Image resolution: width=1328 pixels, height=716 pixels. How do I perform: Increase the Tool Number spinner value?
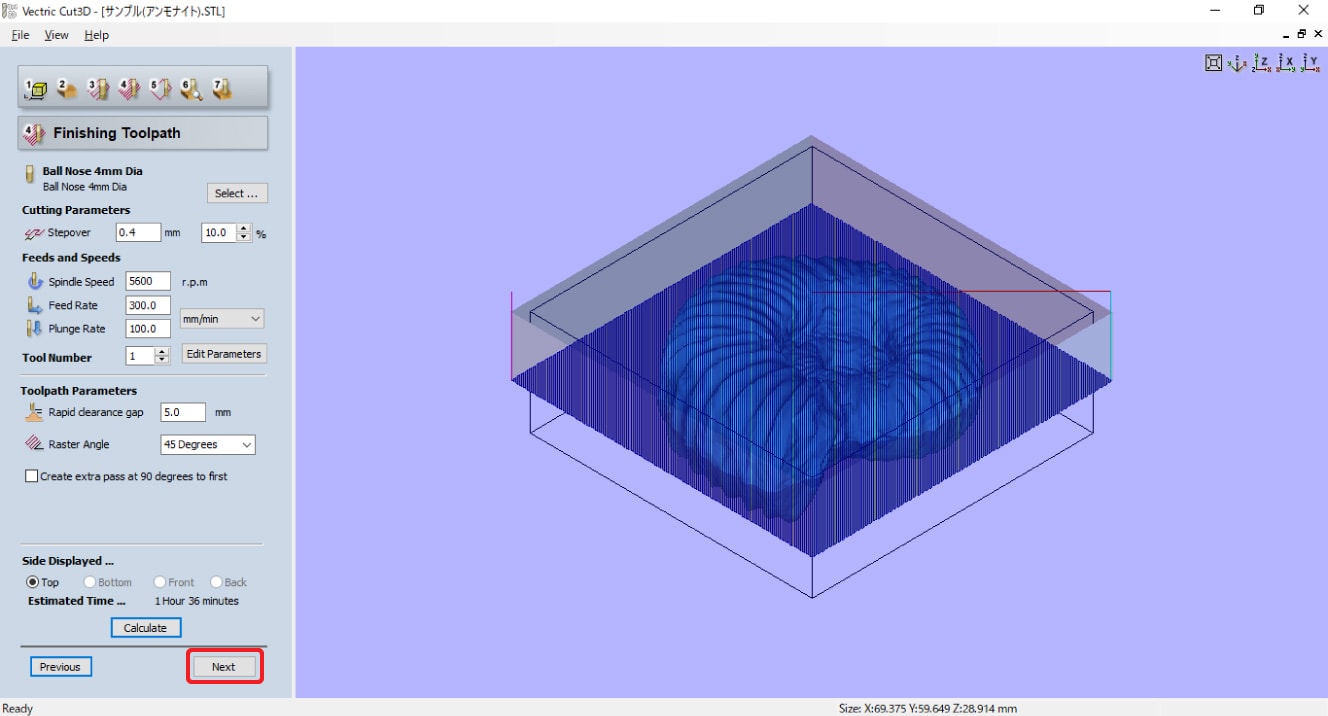click(163, 352)
